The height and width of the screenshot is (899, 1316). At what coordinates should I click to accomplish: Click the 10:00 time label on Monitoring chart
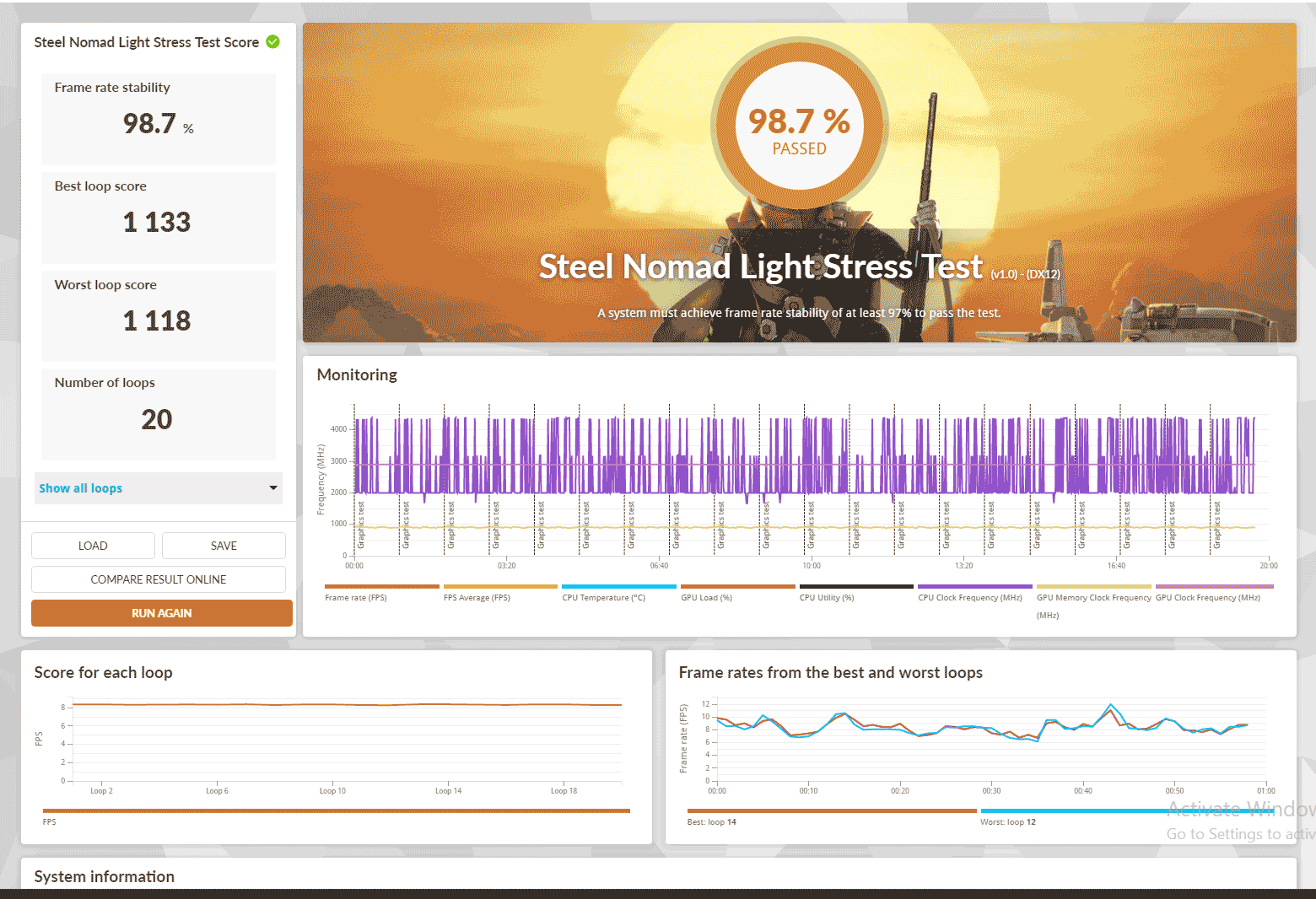[x=812, y=566]
